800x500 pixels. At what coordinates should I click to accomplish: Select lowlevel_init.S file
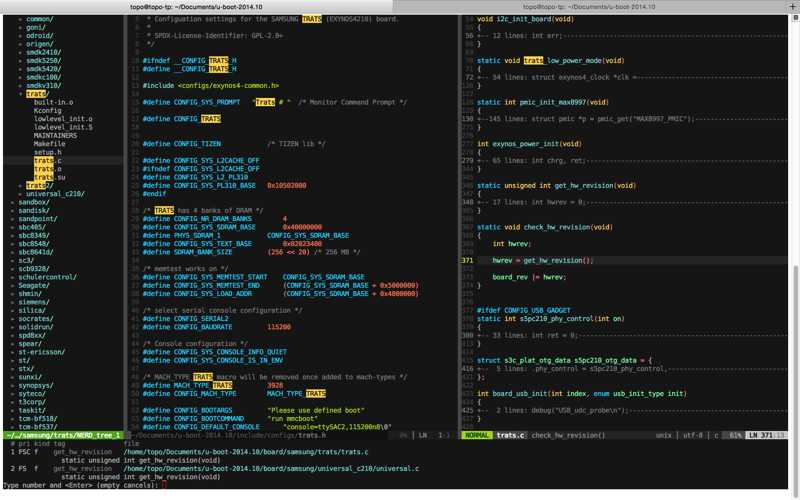63,127
